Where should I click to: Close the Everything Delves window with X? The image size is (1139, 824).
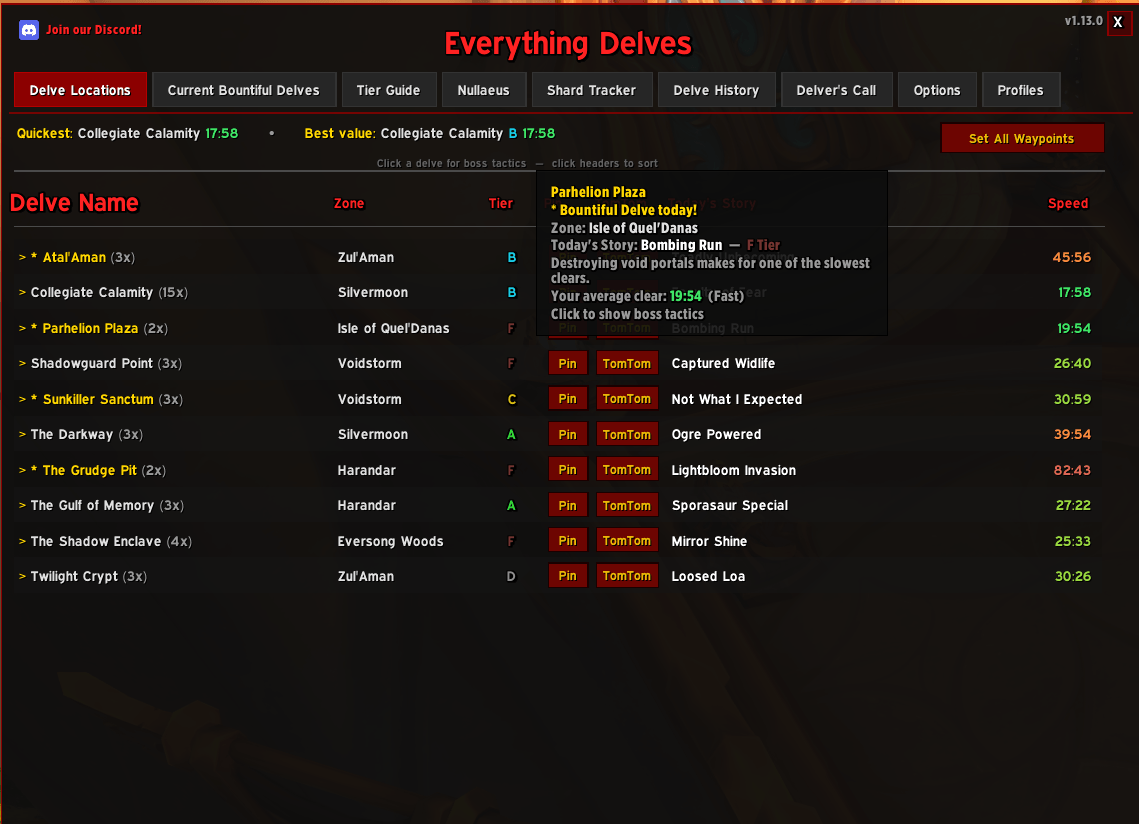(1119, 23)
